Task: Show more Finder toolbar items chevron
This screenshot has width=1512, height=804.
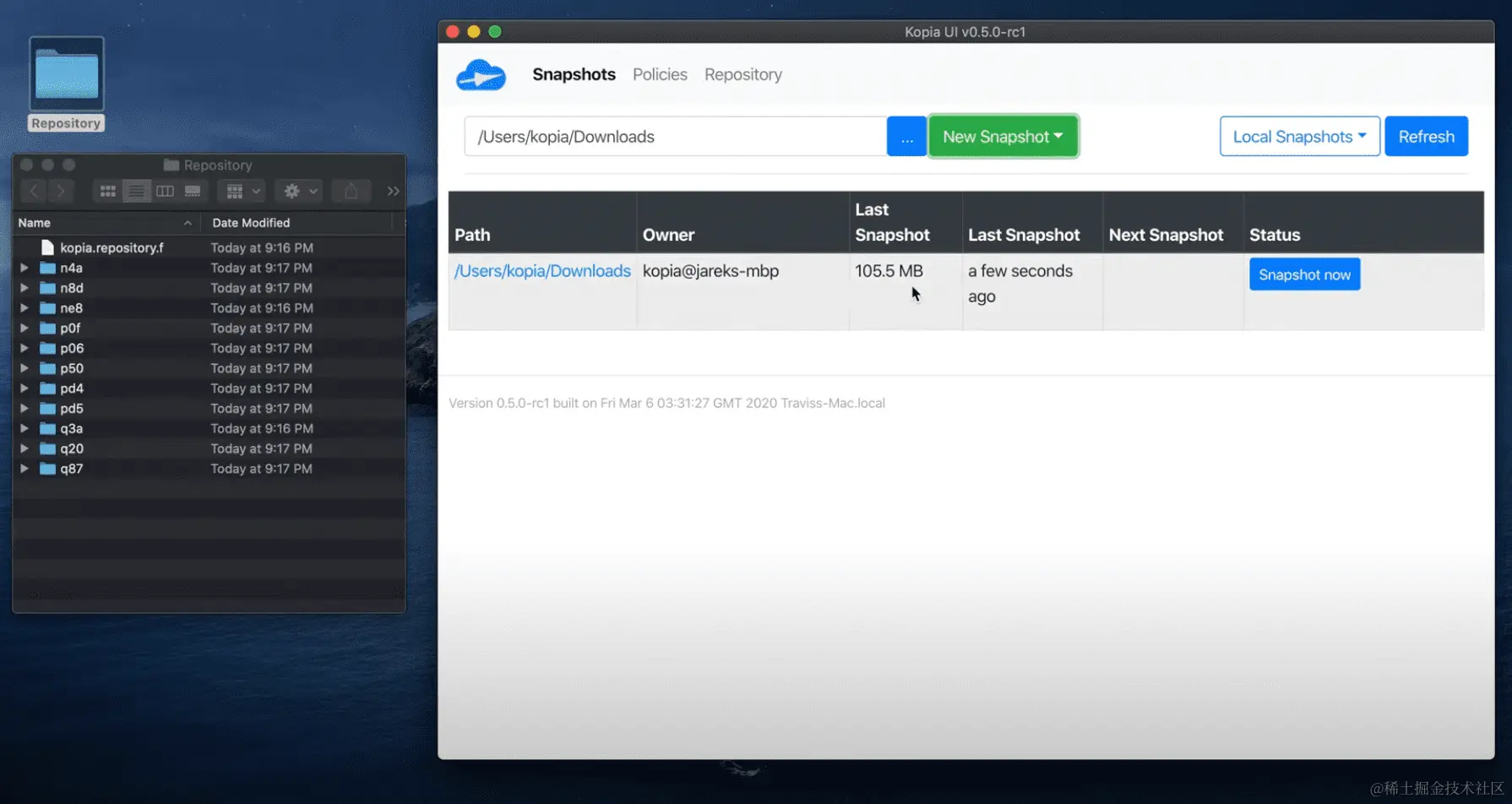Action: (x=393, y=191)
